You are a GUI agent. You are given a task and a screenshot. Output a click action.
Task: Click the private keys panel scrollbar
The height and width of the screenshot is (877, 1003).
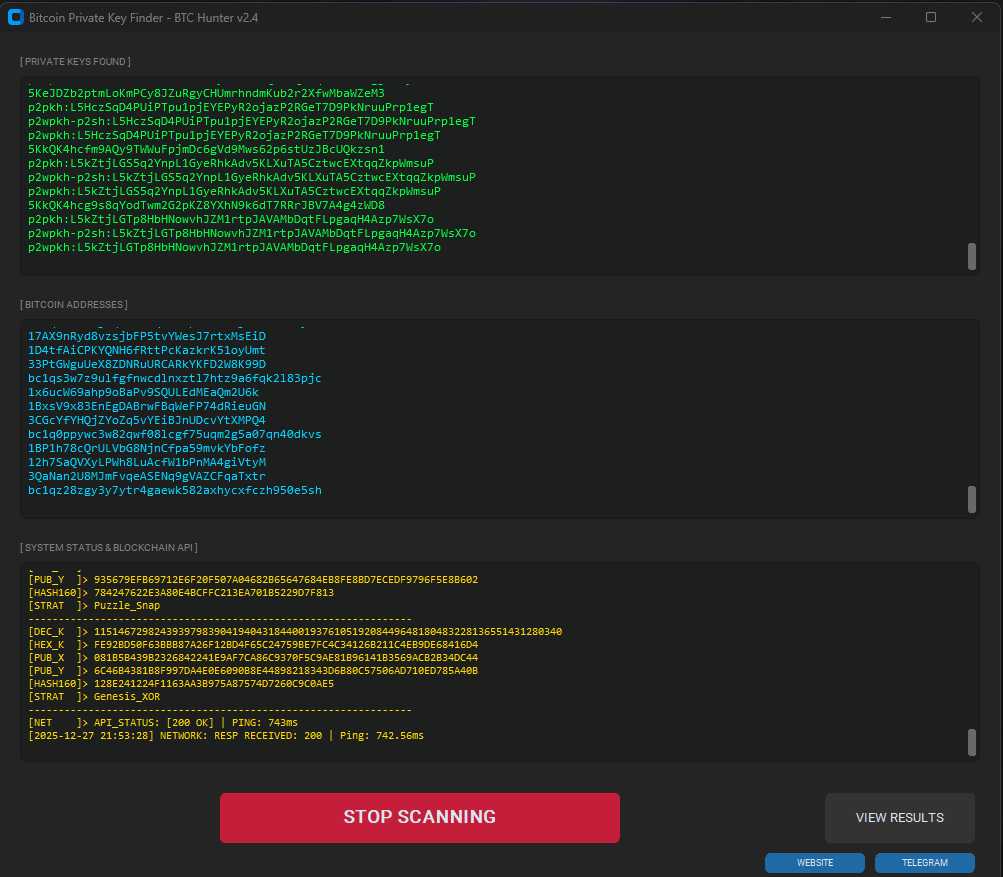970,256
